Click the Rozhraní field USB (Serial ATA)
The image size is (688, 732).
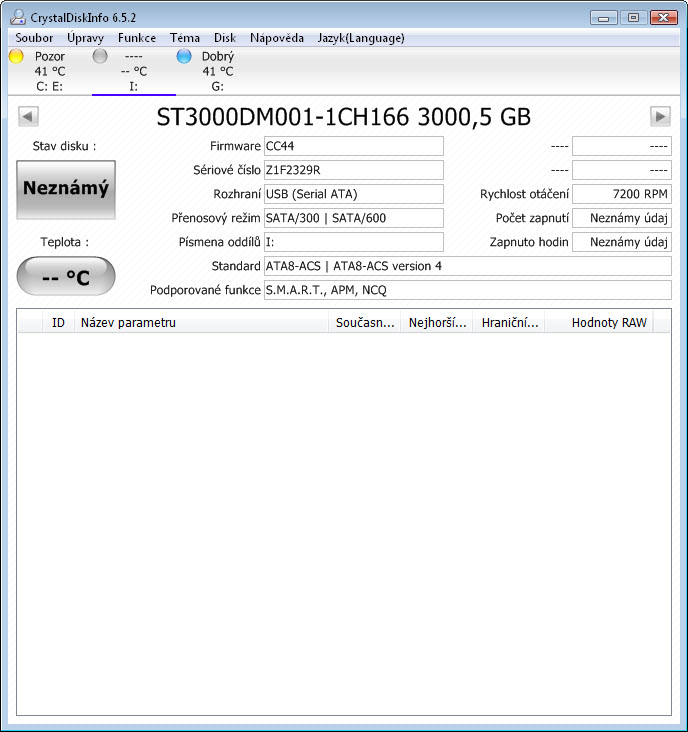pyautogui.click(x=353, y=194)
